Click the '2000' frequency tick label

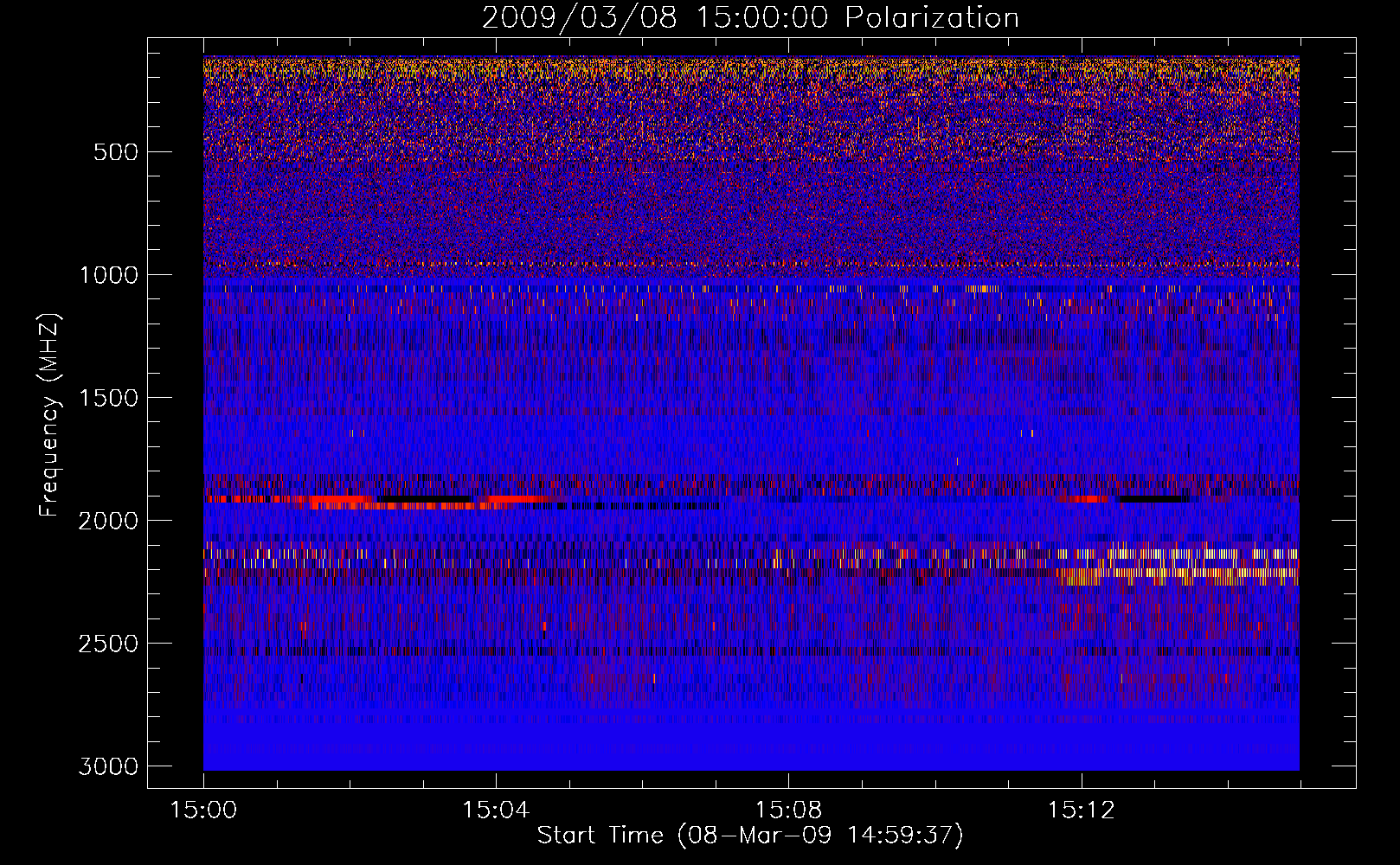point(109,521)
